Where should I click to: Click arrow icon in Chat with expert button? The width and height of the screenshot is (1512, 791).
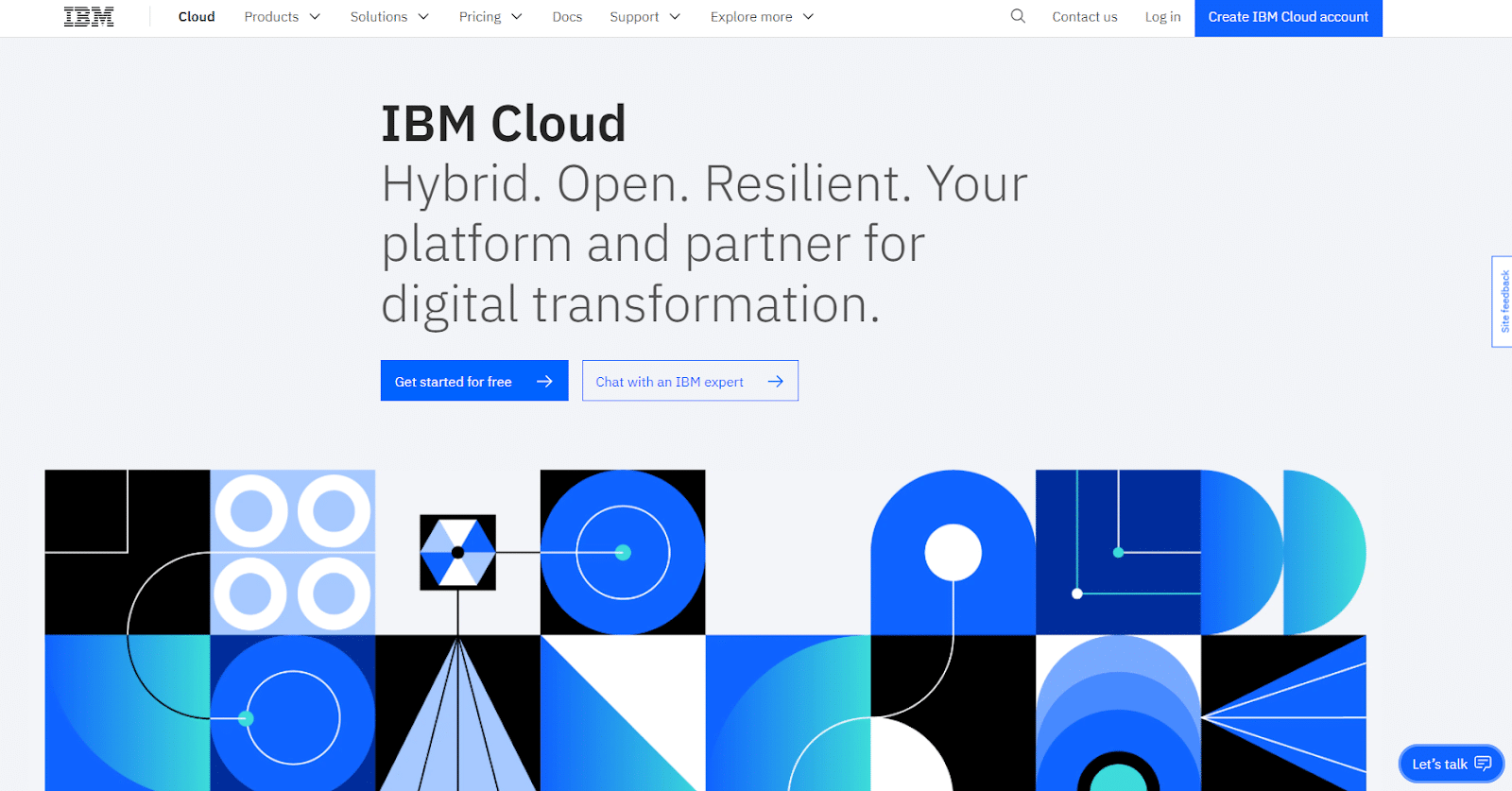(775, 382)
